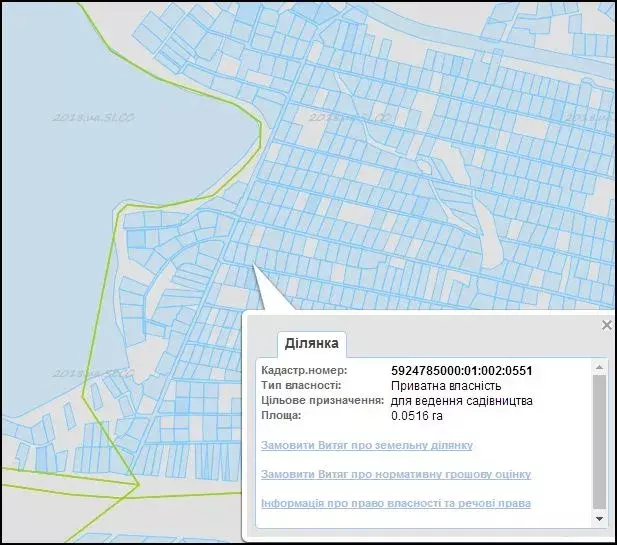Image resolution: width=617 pixels, height=545 pixels.
Task: Click the popup pointer tip on the parcel
Action: tap(254, 266)
